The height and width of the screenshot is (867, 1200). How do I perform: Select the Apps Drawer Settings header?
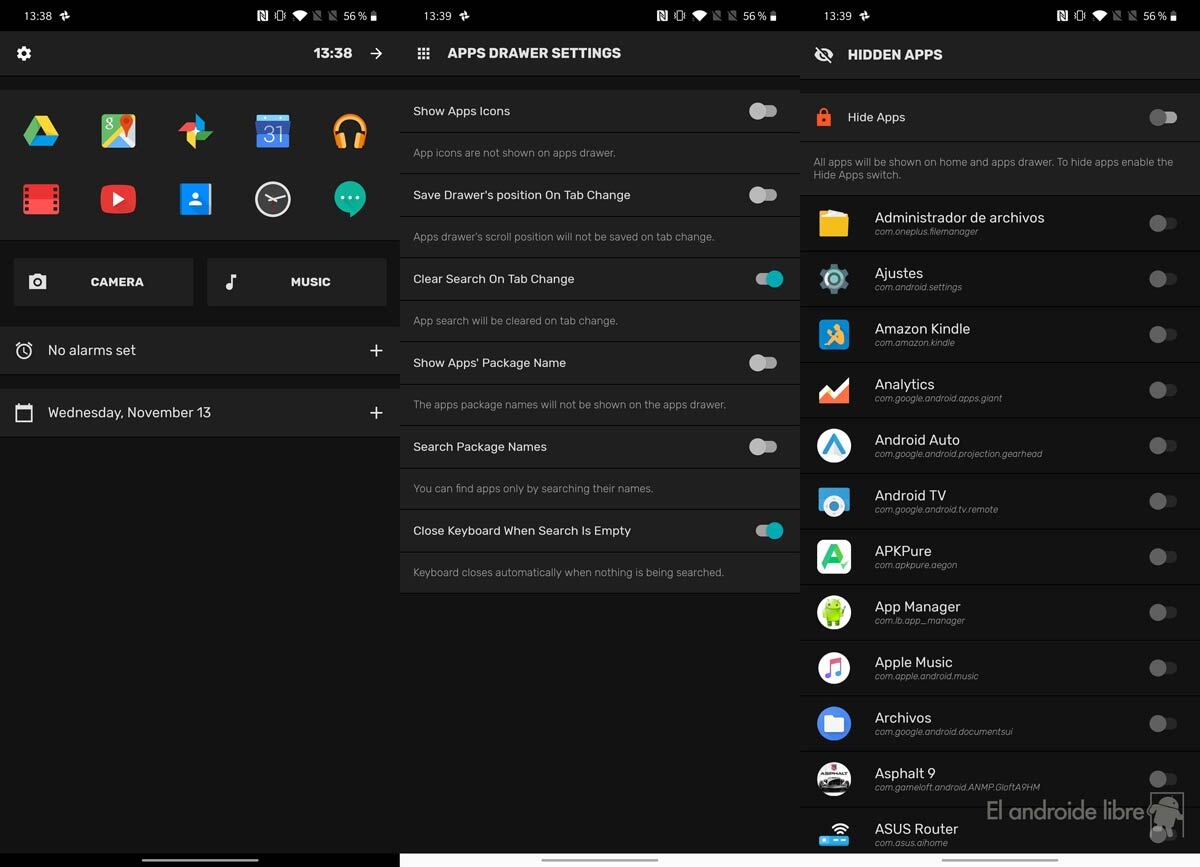pyautogui.click(x=534, y=52)
